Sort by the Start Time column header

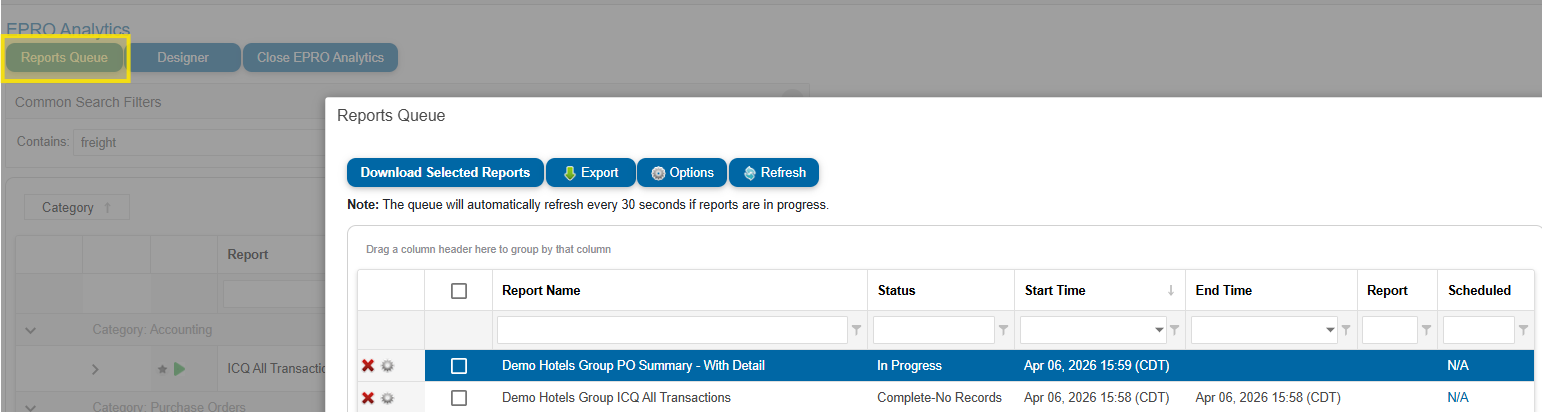(1055, 291)
